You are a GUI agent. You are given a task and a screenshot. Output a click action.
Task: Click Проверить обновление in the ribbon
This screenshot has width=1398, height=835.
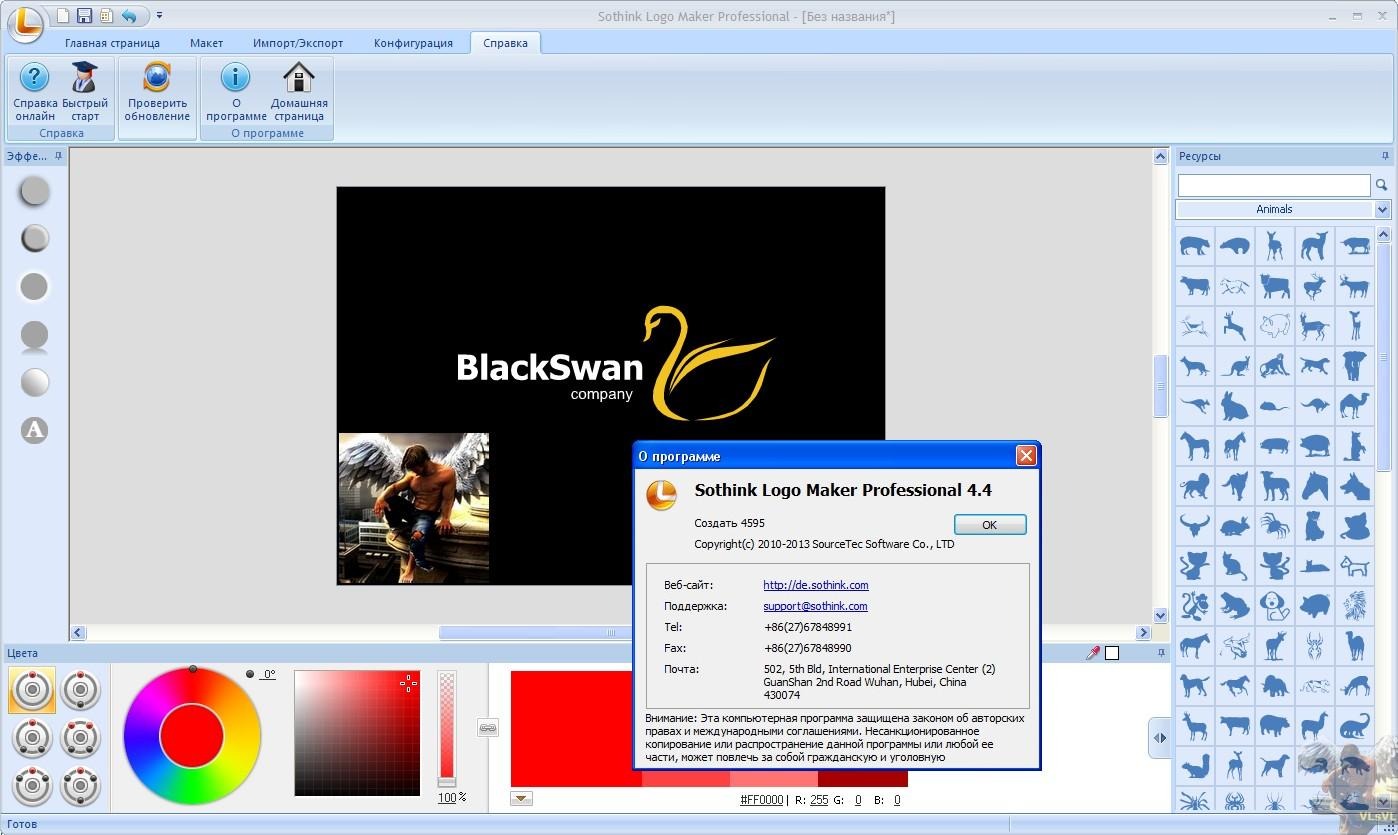pos(157,91)
